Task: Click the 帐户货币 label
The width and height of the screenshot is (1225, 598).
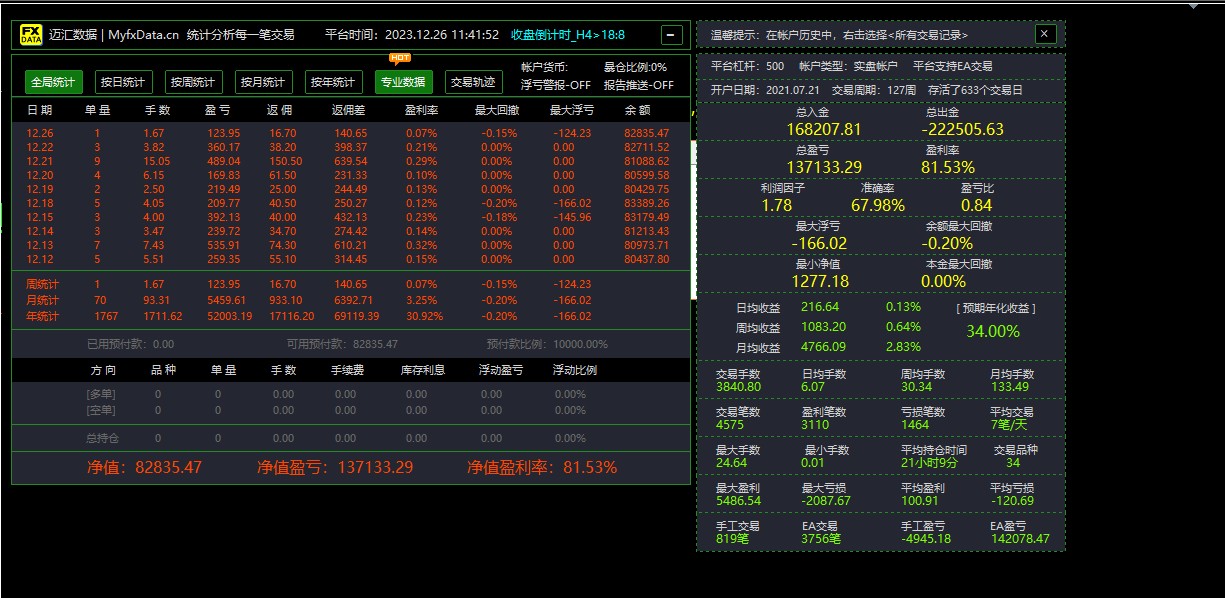Action: point(544,67)
